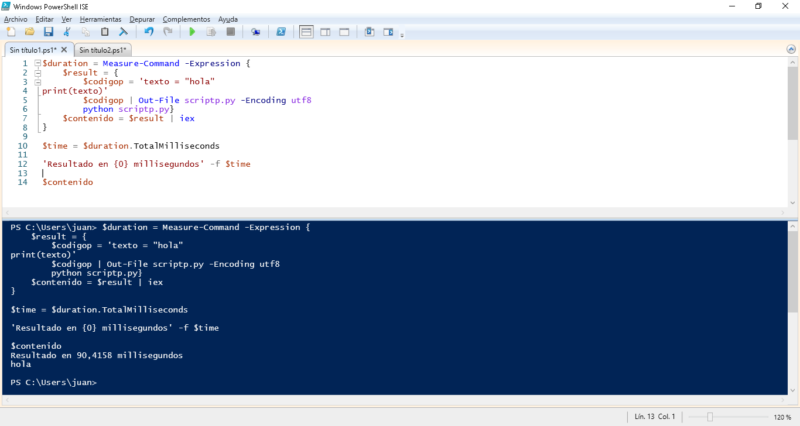Open the Depurar menu
The image size is (800, 426).
tap(143, 19)
